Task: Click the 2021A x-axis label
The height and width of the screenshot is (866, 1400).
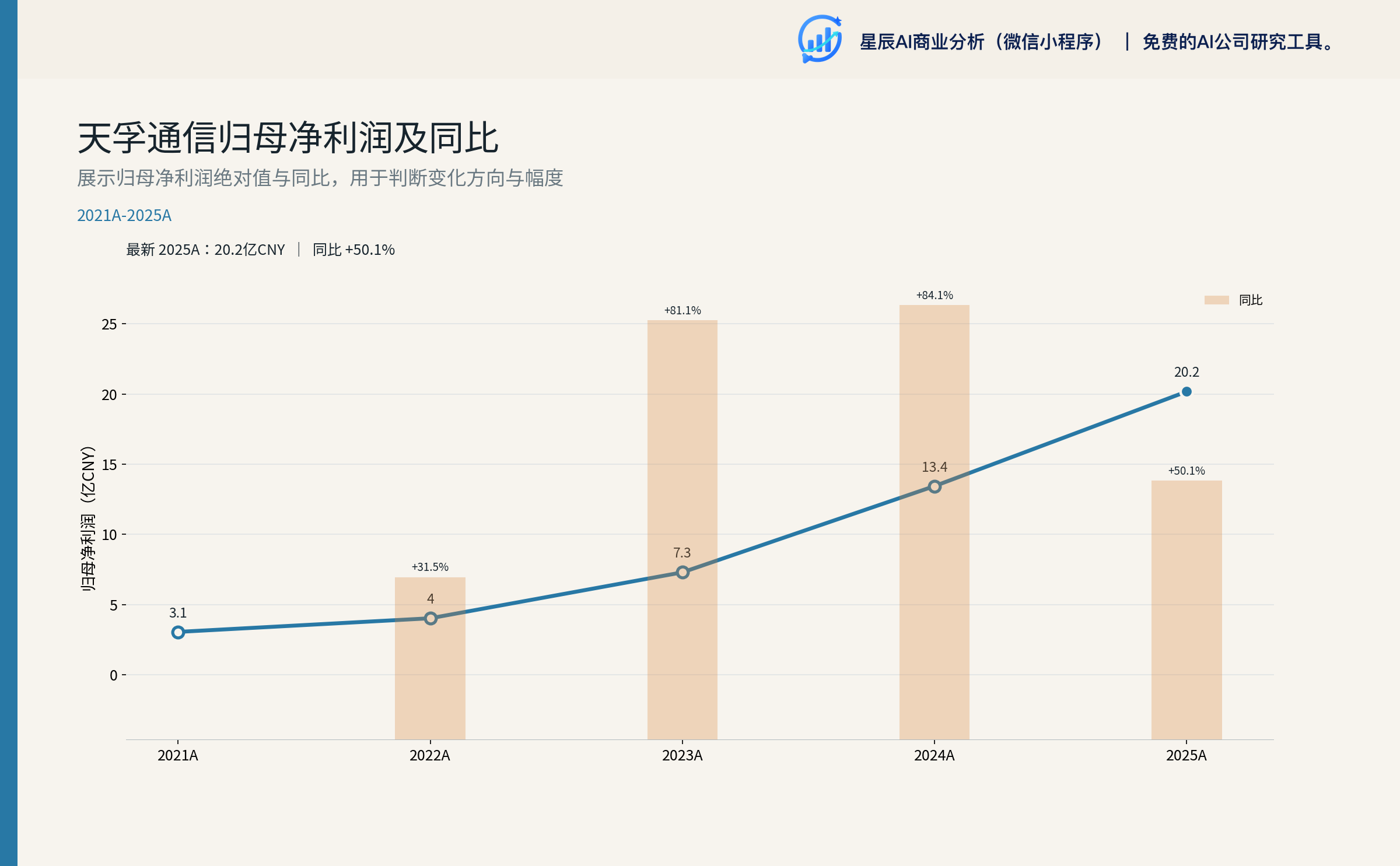Action: coord(178,756)
